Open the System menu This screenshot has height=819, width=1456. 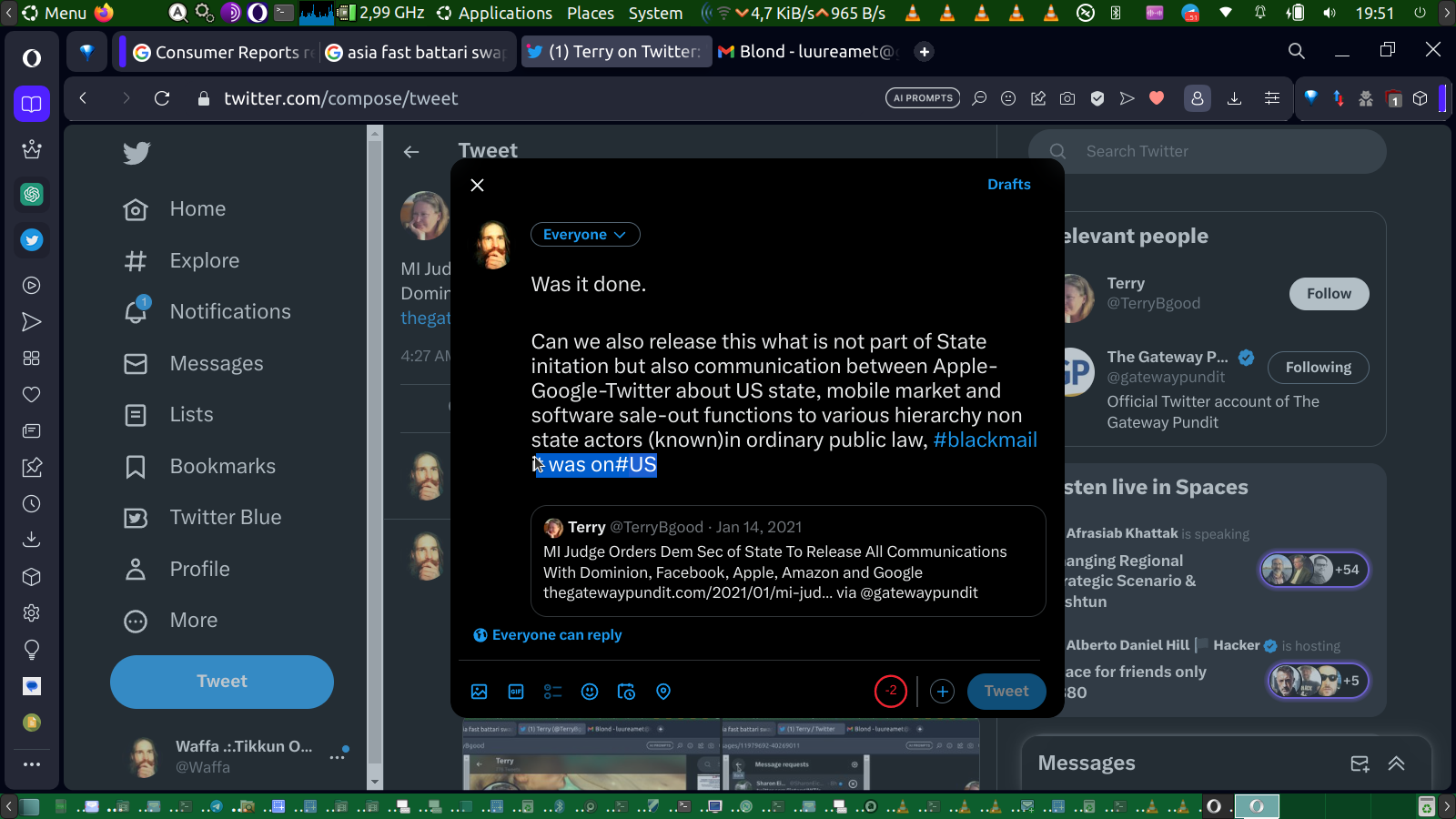pyautogui.click(x=655, y=13)
